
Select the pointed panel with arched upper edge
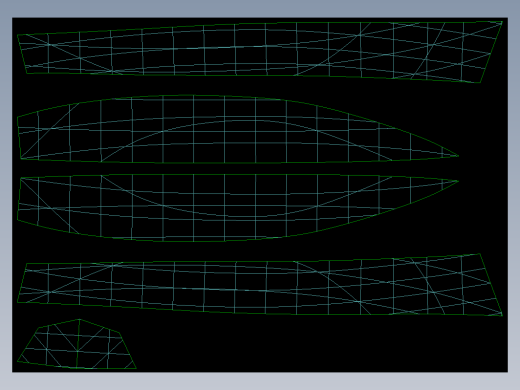[x=238, y=129]
